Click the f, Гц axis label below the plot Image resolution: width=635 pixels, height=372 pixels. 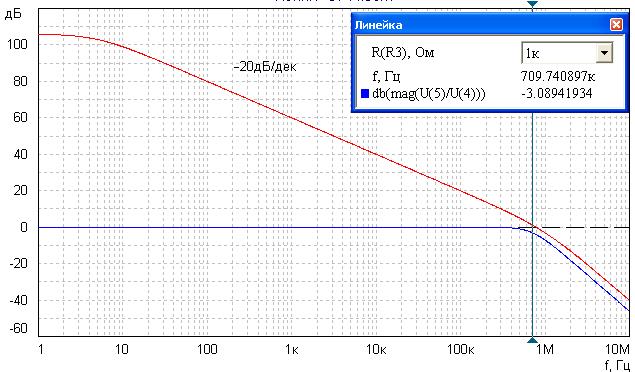pos(617,366)
